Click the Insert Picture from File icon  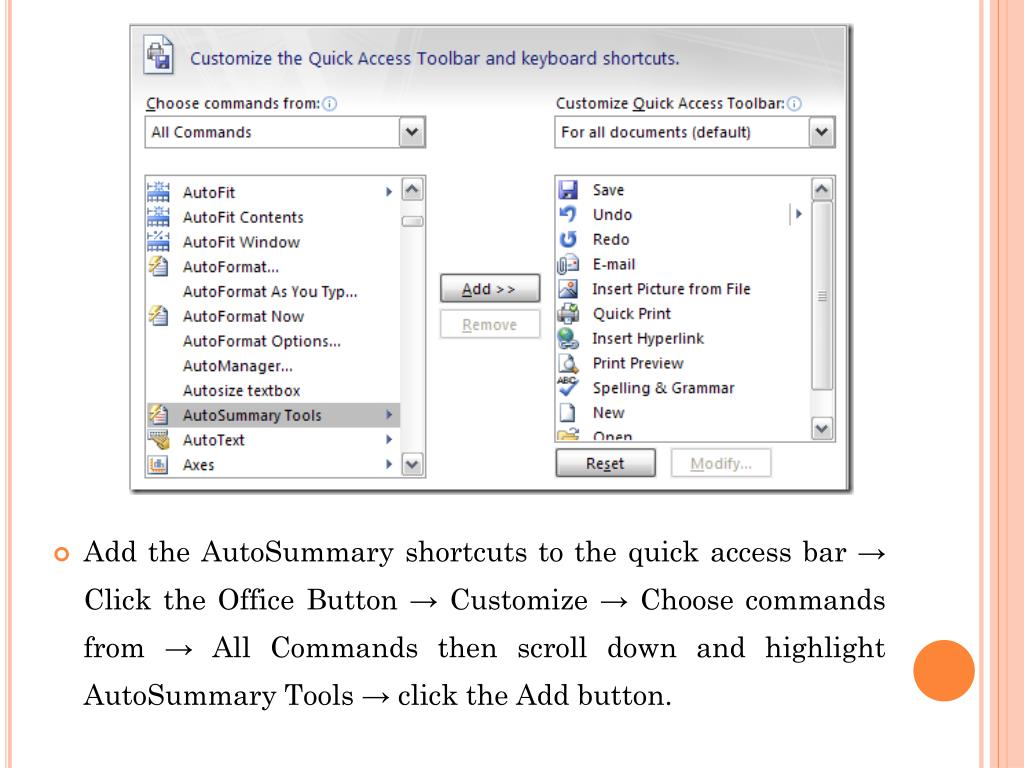click(x=568, y=289)
